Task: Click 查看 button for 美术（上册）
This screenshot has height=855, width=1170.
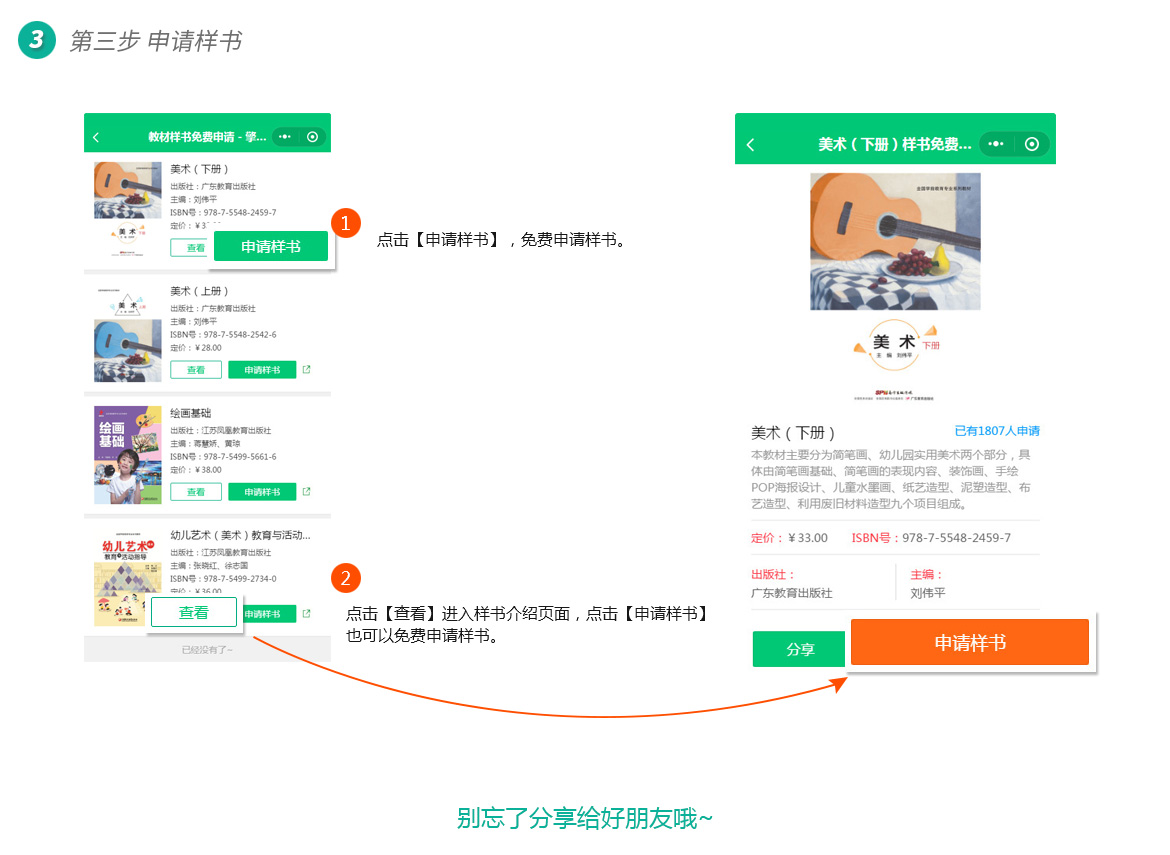Action: coord(195,369)
